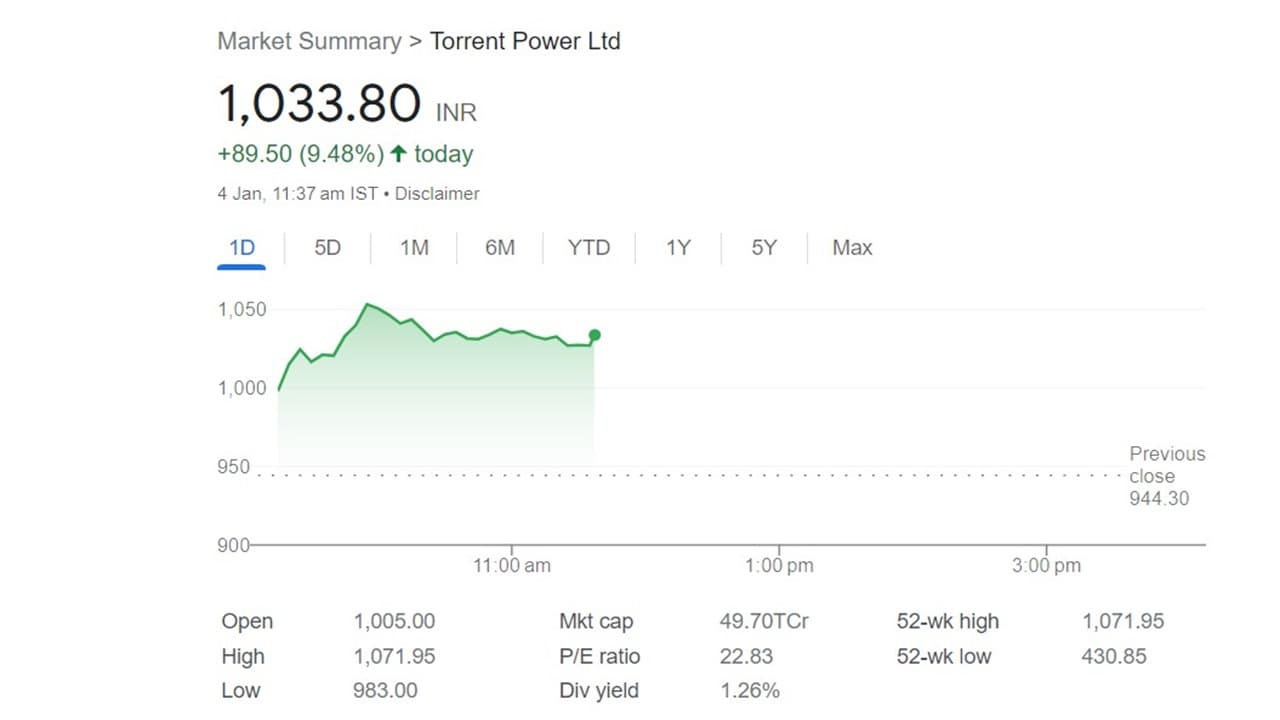Viewport: 1280px width, 720px height.
Task: Click the 1,033.80 stock price
Action: 319,104
